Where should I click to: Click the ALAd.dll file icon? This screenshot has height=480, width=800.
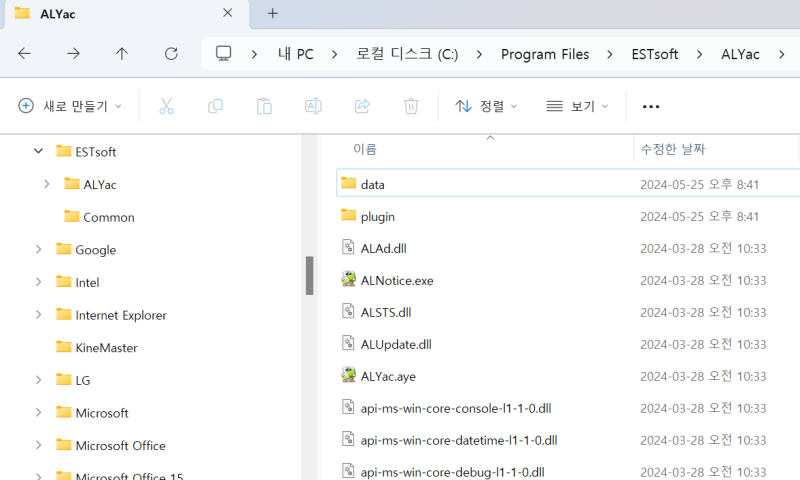pyautogui.click(x=348, y=247)
